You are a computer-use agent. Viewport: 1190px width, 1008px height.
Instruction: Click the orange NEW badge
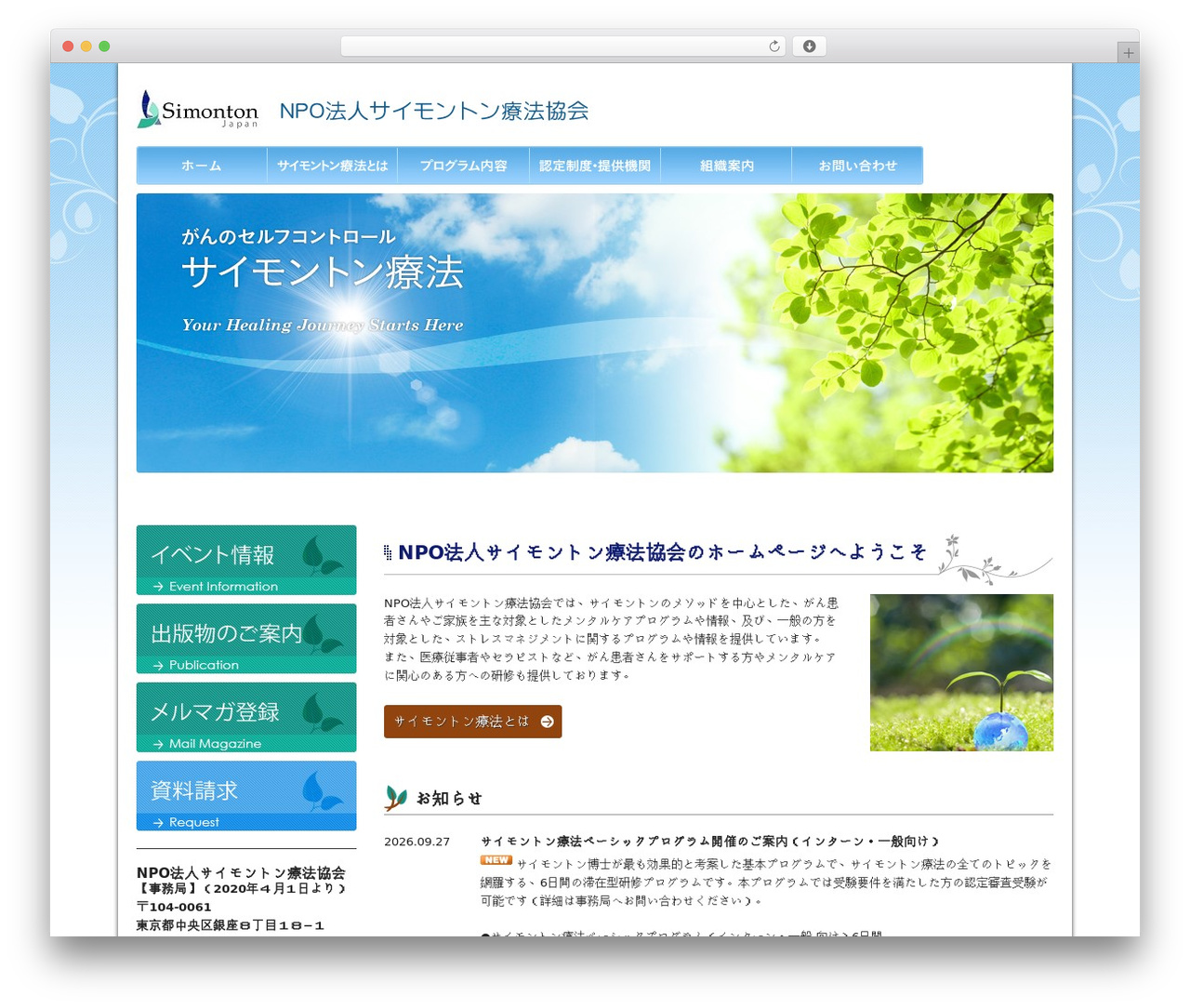coord(496,860)
